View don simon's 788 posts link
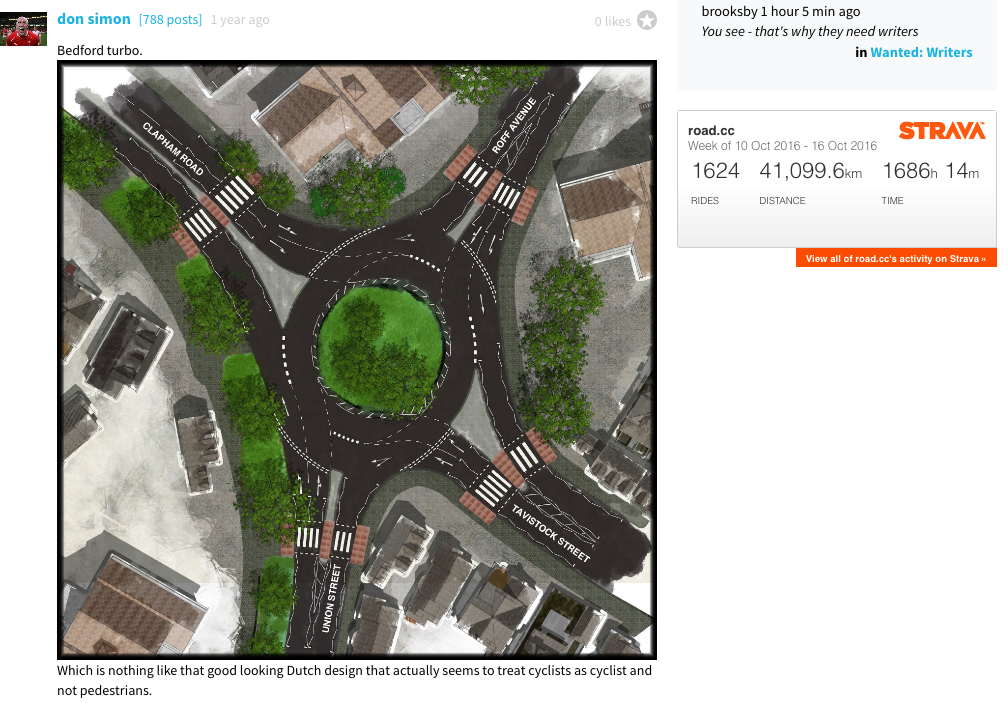The height and width of the screenshot is (703, 1008). pyautogui.click(x=170, y=20)
